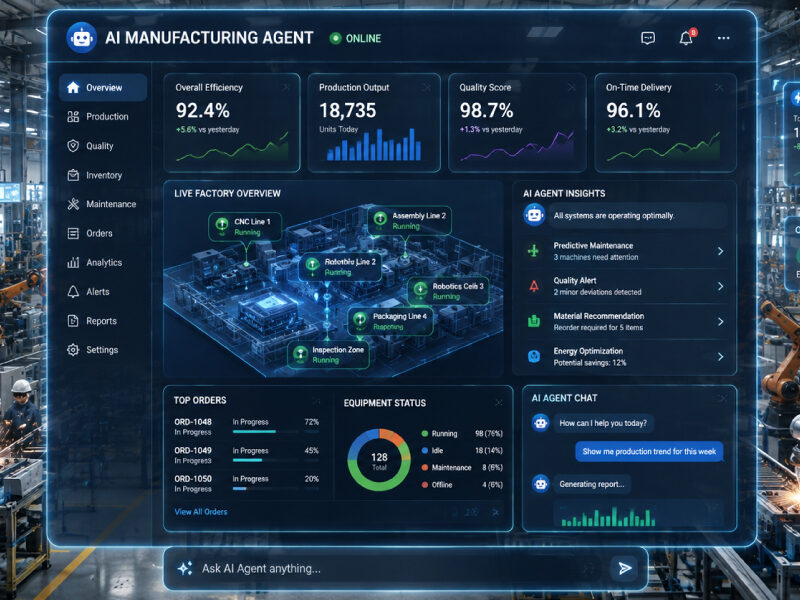Click the robot logo icon in header
The image size is (800, 600).
82,38
